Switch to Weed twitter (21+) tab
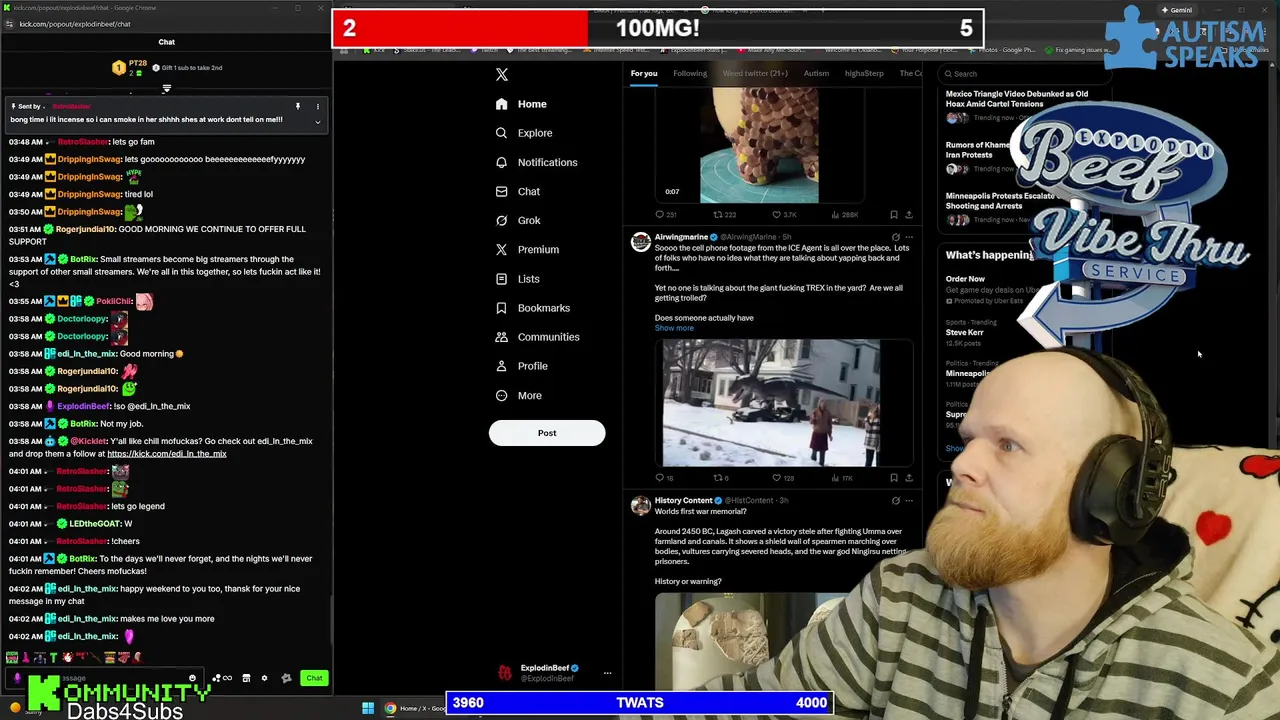Image resolution: width=1280 pixels, height=720 pixels. coord(755,73)
